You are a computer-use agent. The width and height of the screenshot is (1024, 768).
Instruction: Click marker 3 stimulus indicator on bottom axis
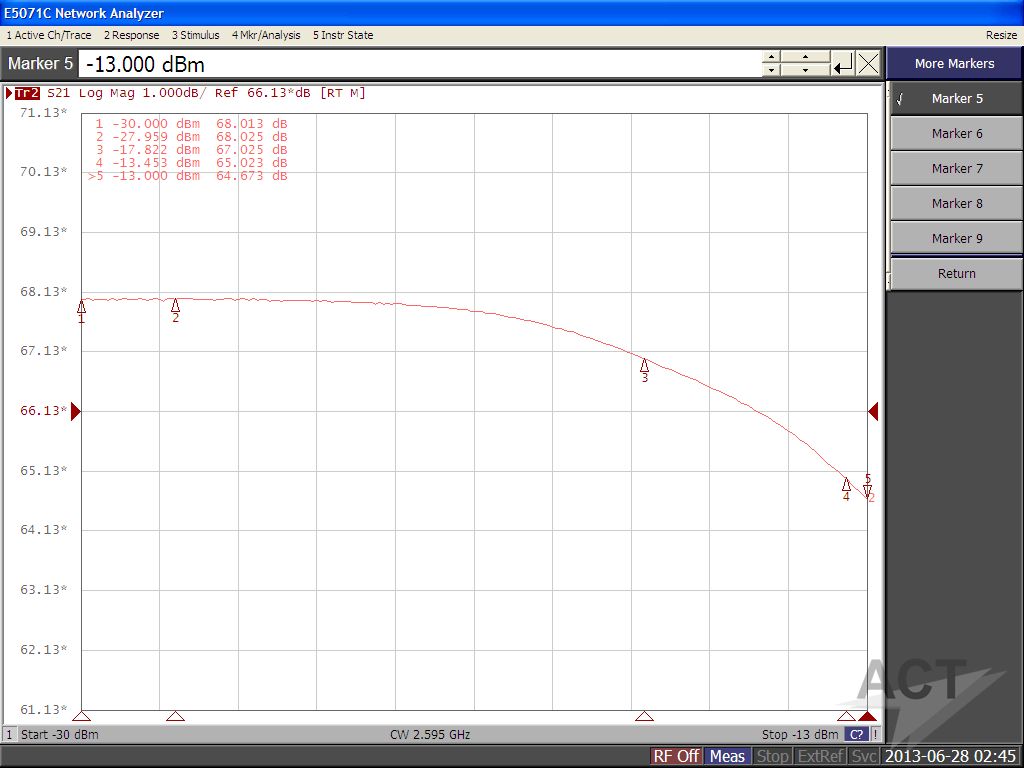pos(644,716)
